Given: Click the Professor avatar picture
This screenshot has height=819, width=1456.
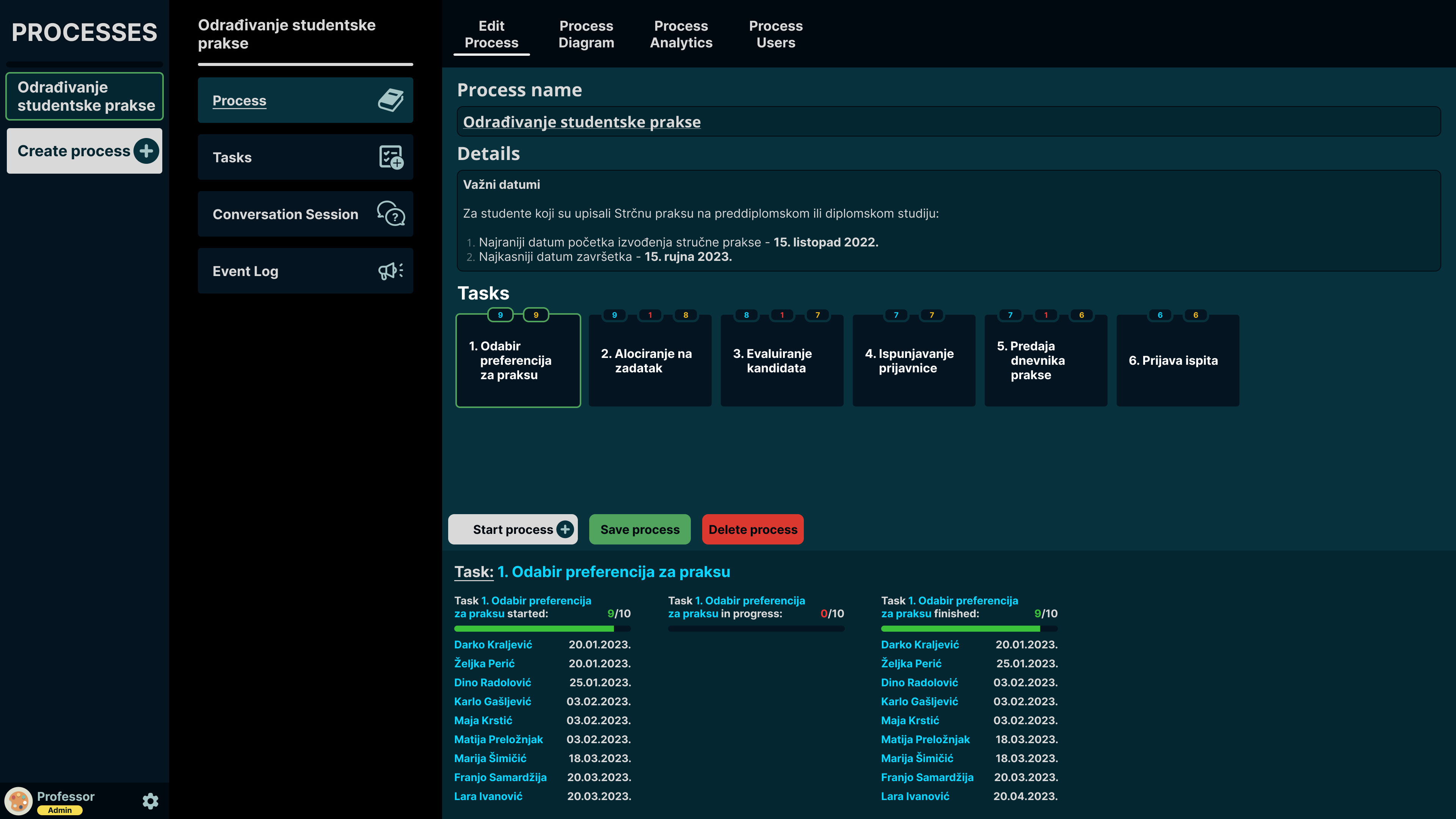Looking at the screenshot, I should pos(19,801).
